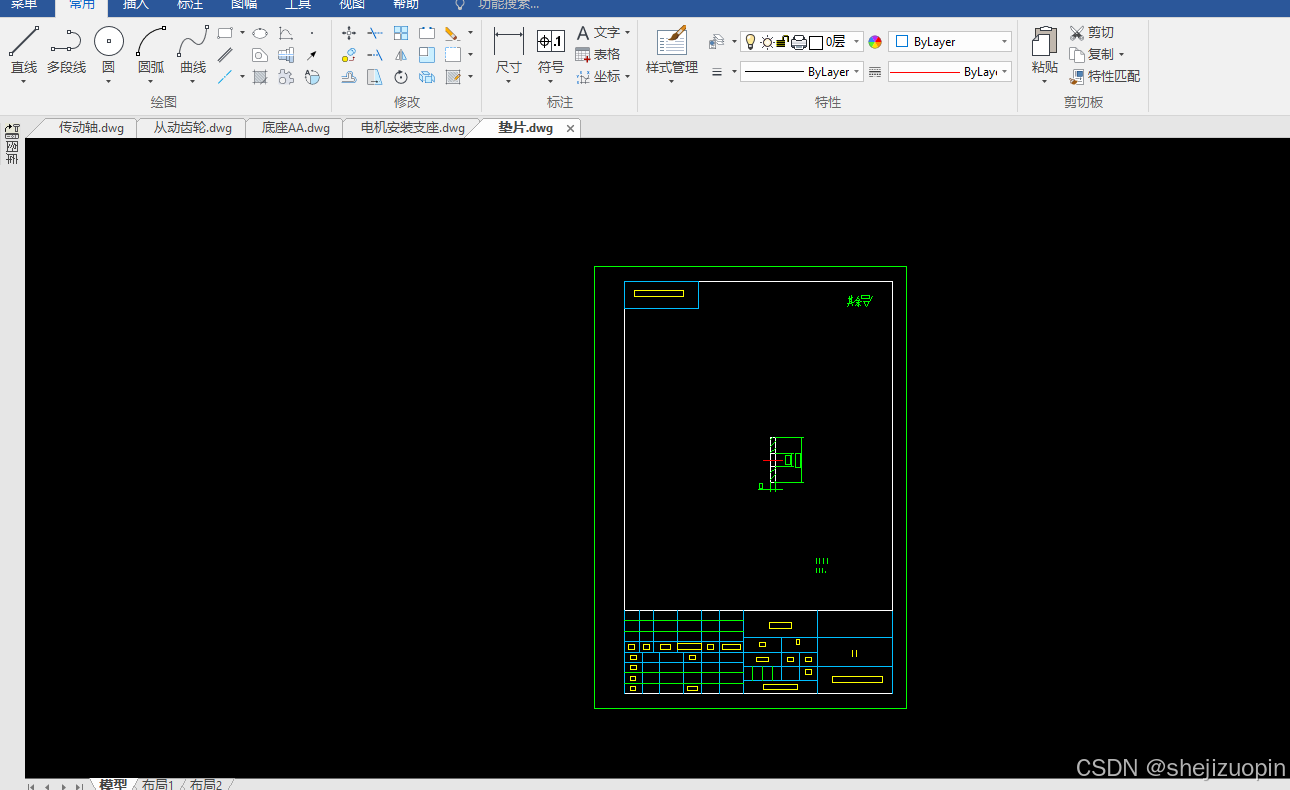Open the red lineweight ByLayer dropdown
Viewport: 1290px width, 790px height.
click(x=1004, y=72)
